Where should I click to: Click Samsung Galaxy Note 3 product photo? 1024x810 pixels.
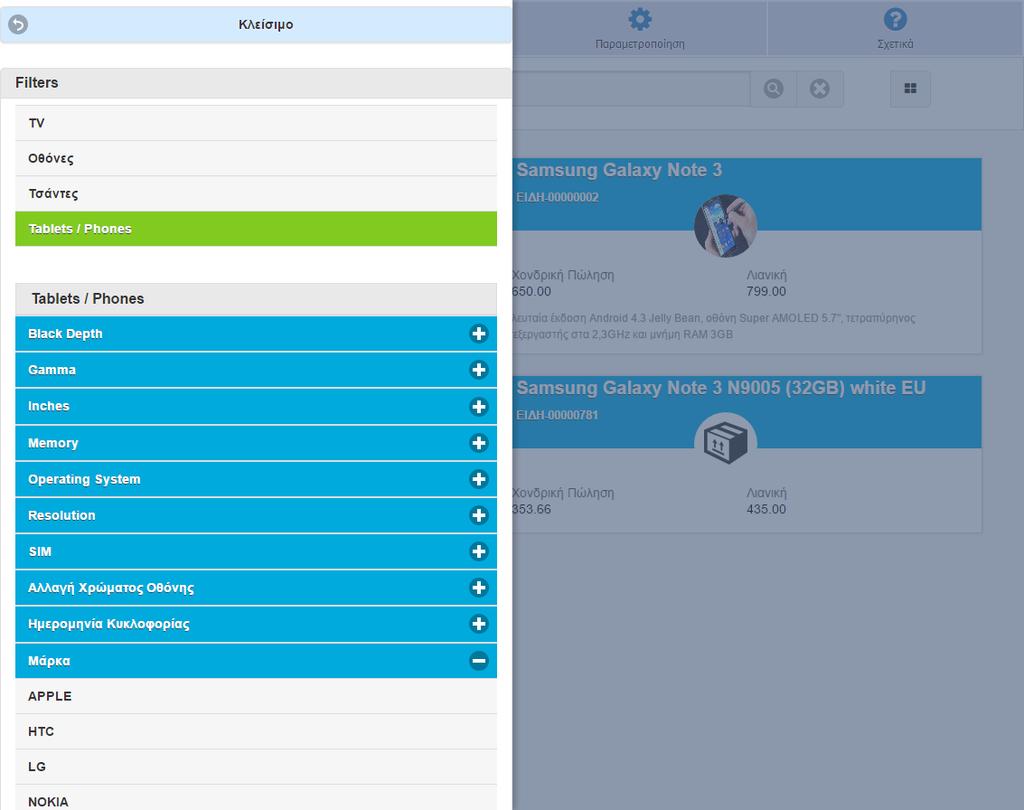coord(725,226)
